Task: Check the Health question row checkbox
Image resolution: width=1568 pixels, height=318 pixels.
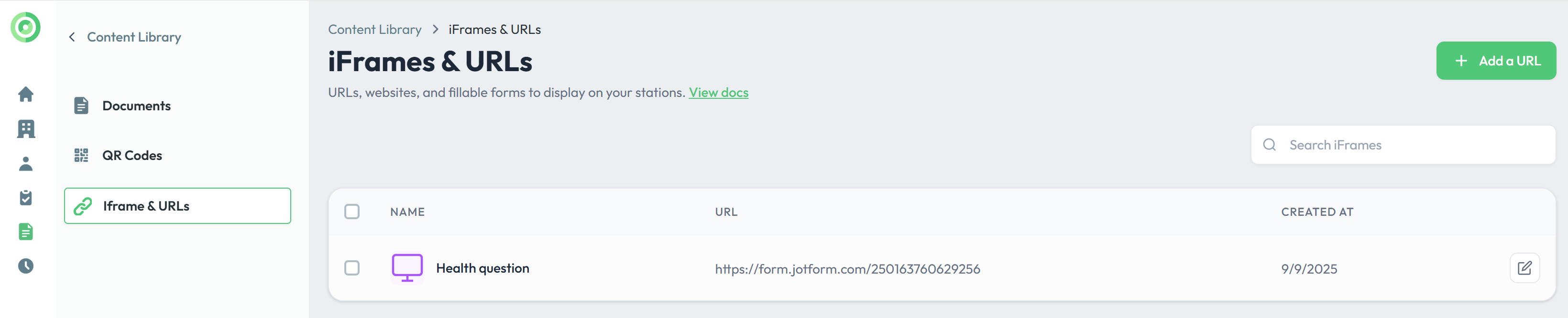Action: click(x=352, y=268)
